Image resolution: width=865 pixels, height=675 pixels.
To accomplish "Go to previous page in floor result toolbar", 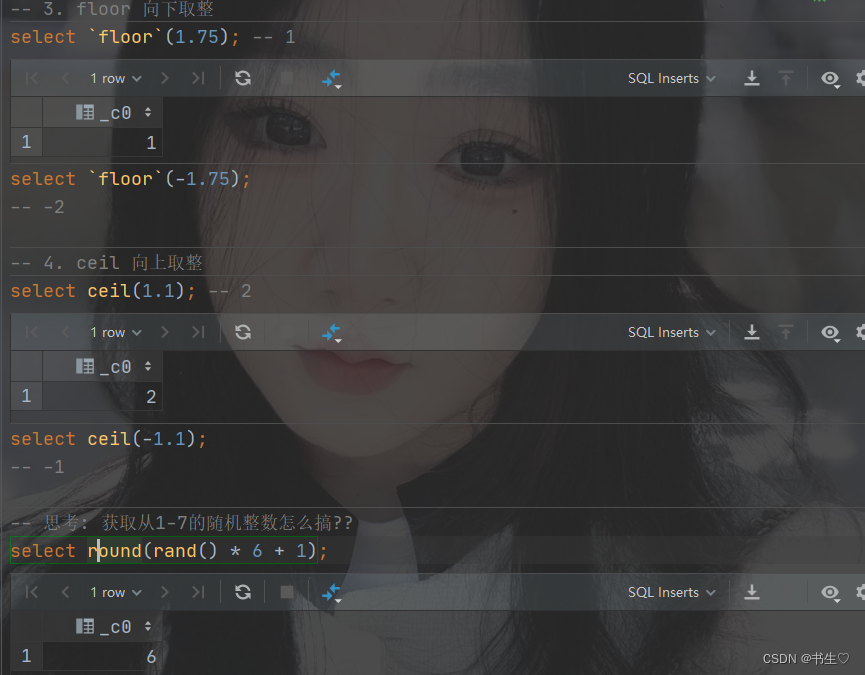I will tap(65, 78).
